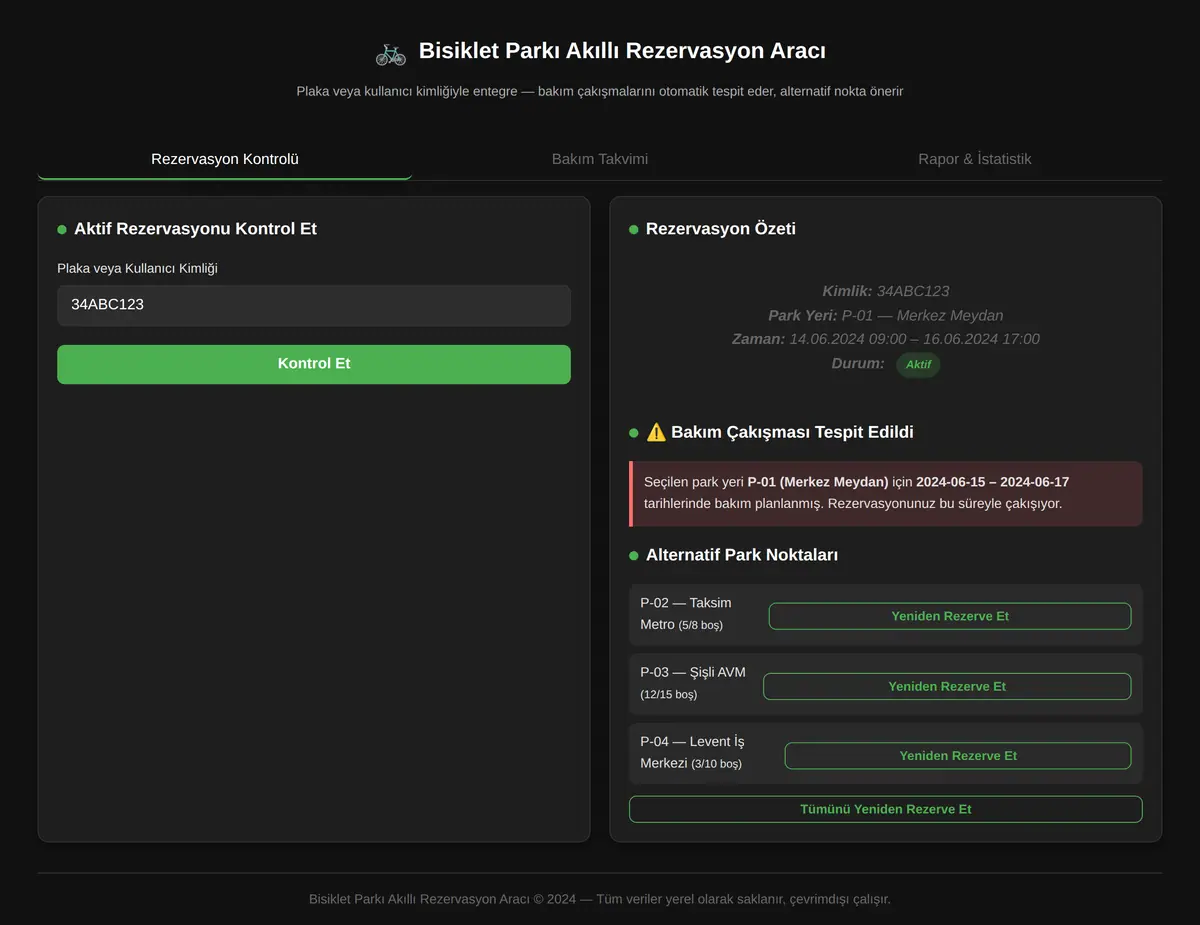
Task: Rebook at P-04 Levent İş Merkezi
Action: [958, 756]
